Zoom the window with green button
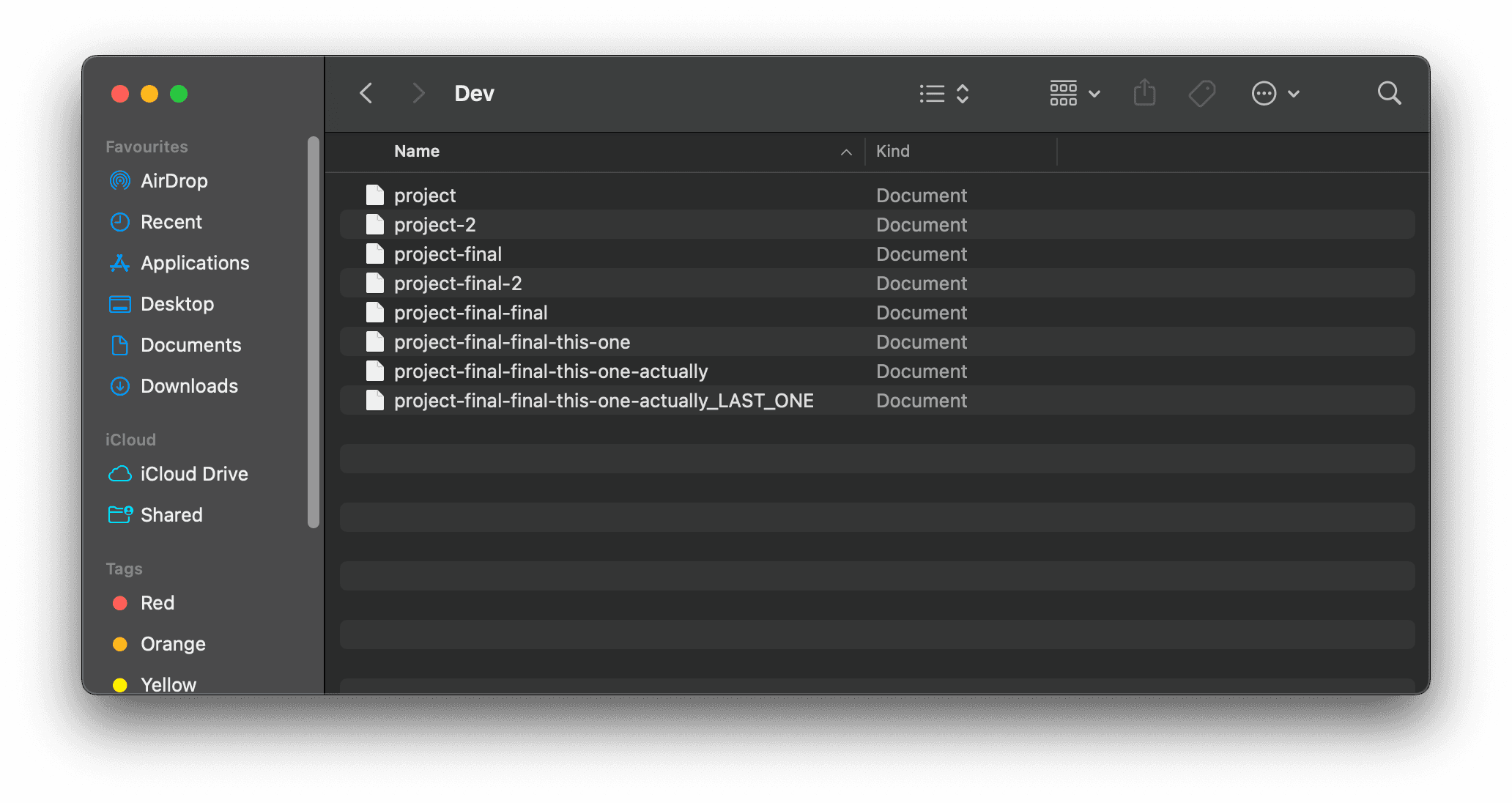 pos(179,94)
